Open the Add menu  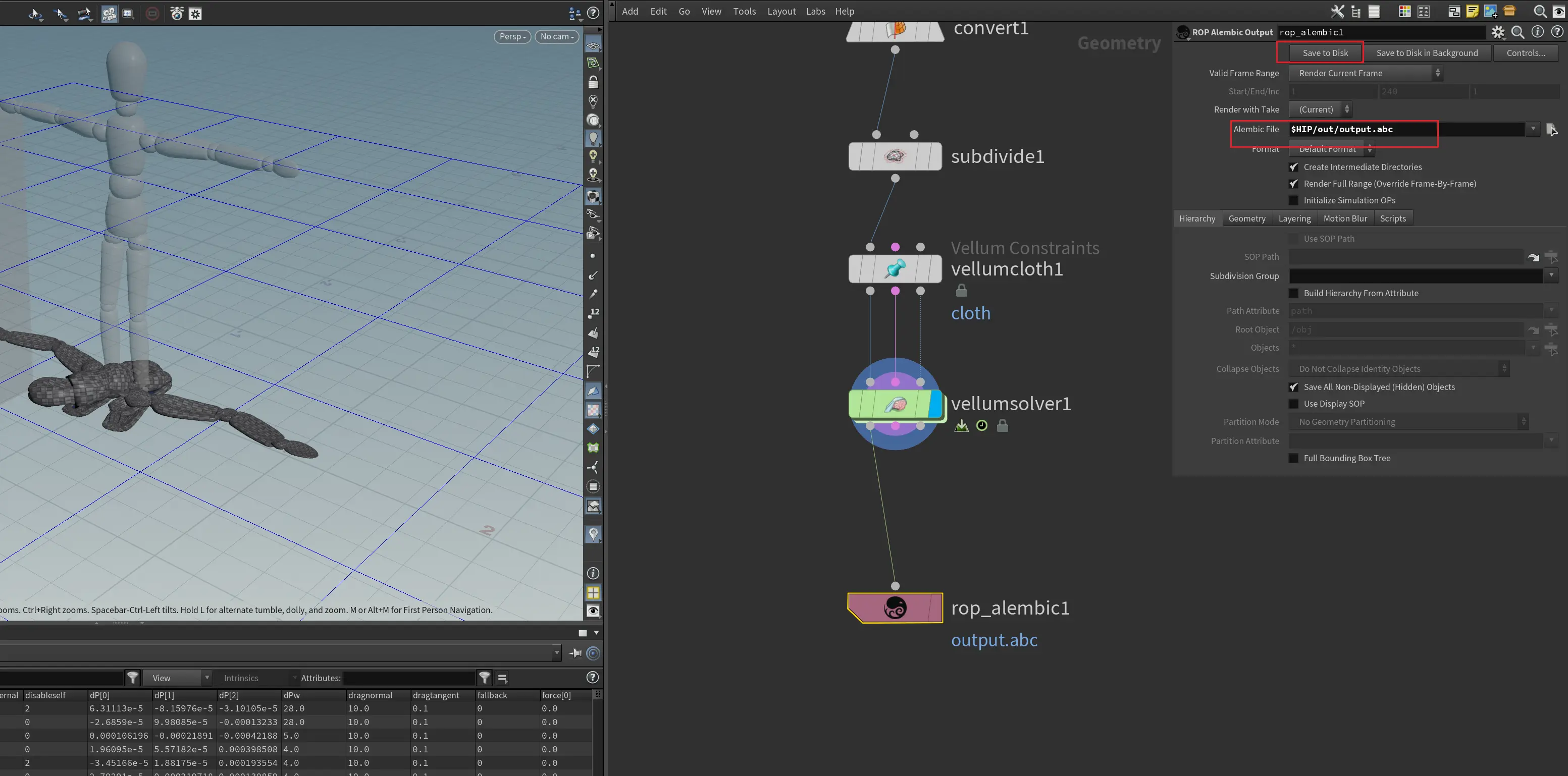630,12
